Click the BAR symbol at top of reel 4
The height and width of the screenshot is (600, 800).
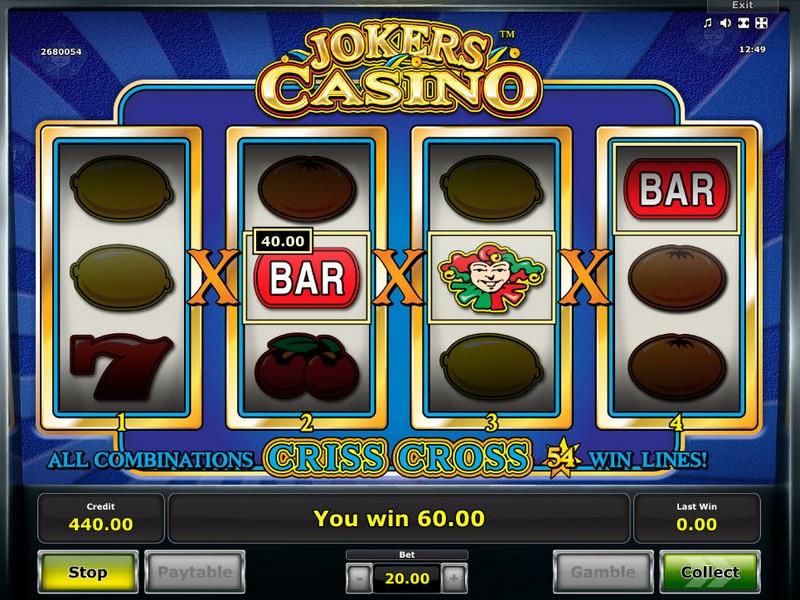pyautogui.click(x=677, y=189)
